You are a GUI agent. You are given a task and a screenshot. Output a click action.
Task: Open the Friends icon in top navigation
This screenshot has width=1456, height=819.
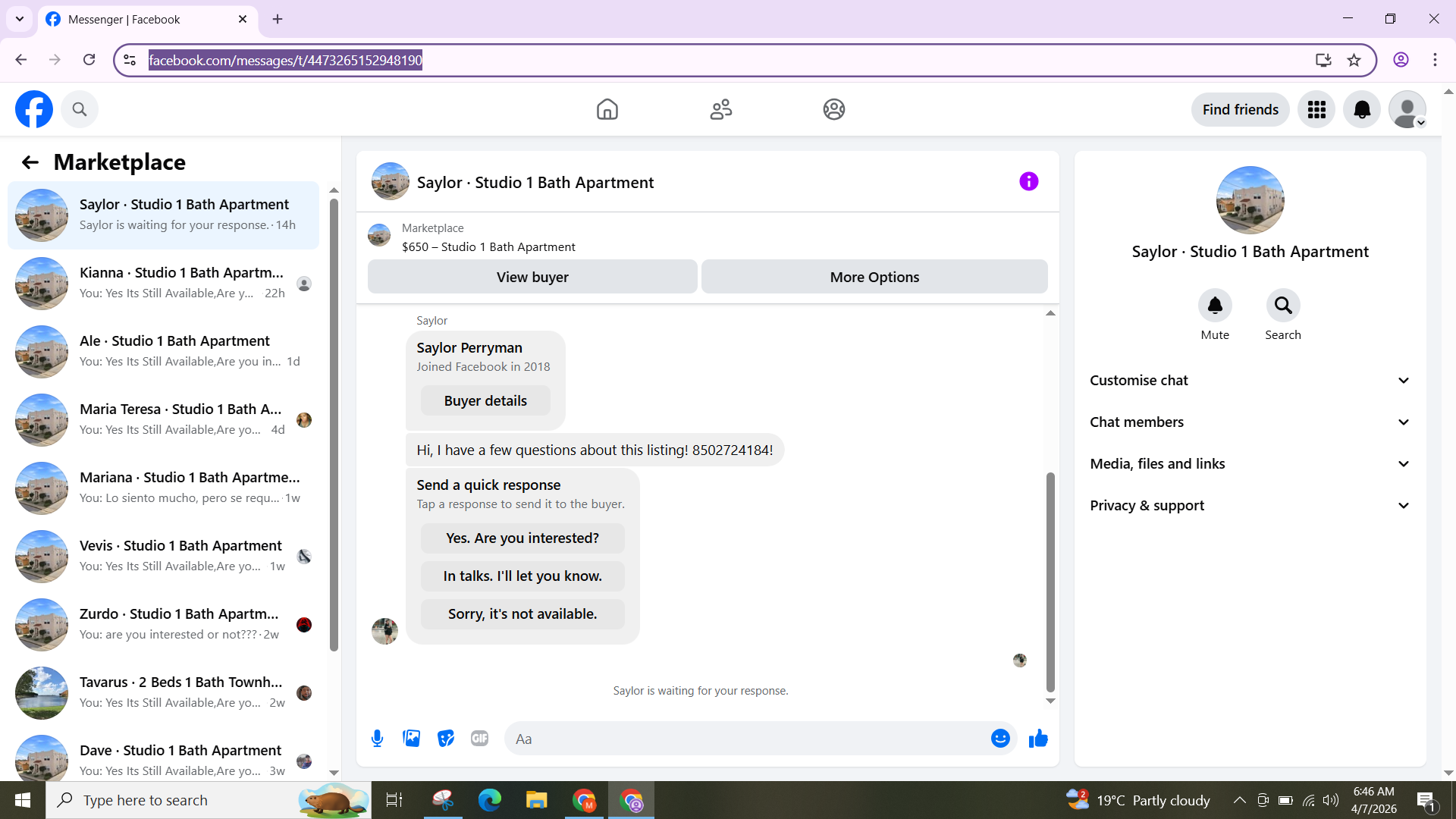click(x=721, y=109)
